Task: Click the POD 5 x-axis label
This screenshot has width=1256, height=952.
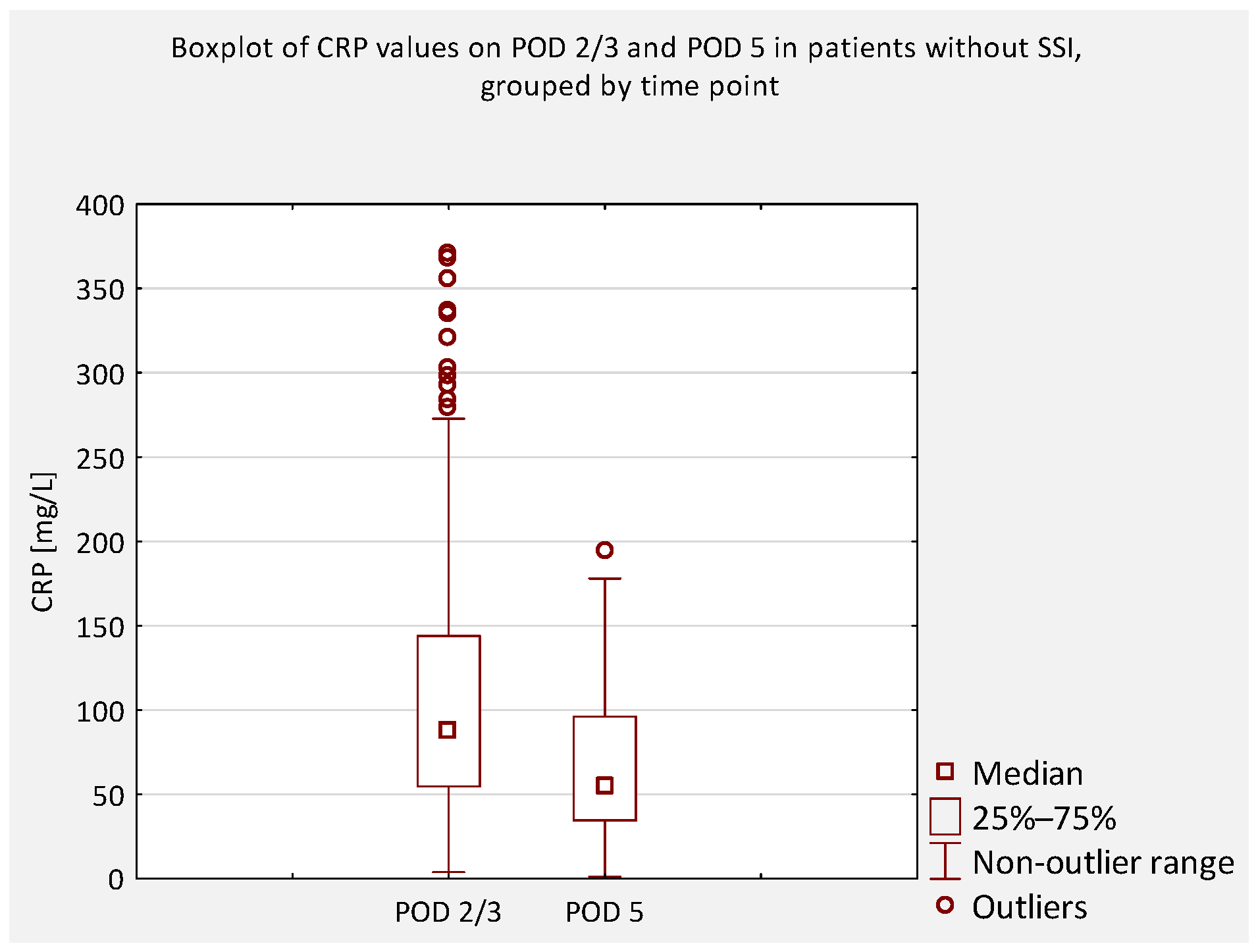Action: [x=604, y=912]
